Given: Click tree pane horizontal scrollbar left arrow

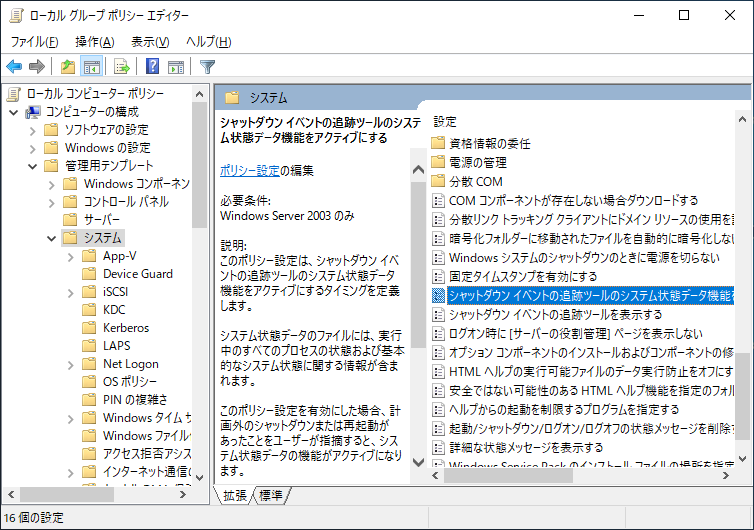Looking at the screenshot, I should [11, 494].
